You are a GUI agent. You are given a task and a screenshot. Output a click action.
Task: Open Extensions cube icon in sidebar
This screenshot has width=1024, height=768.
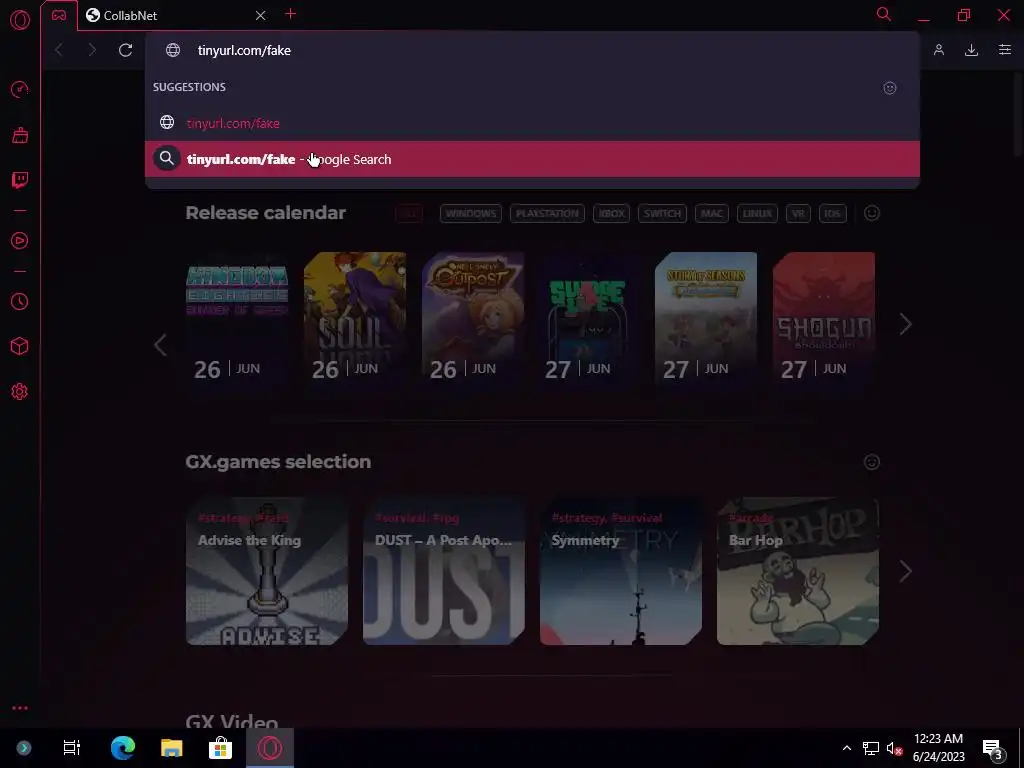pyautogui.click(x=20, y=346)
